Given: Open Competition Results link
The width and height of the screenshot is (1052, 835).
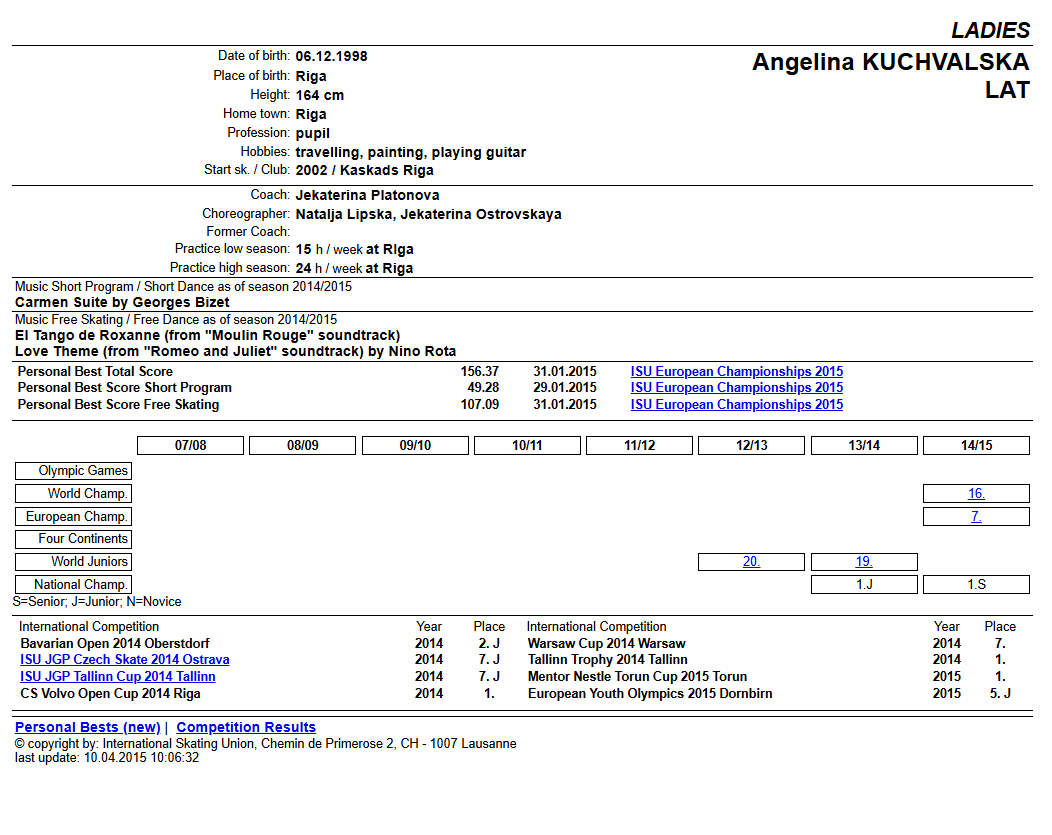Looking at the screenshot, I should [246, 727].
